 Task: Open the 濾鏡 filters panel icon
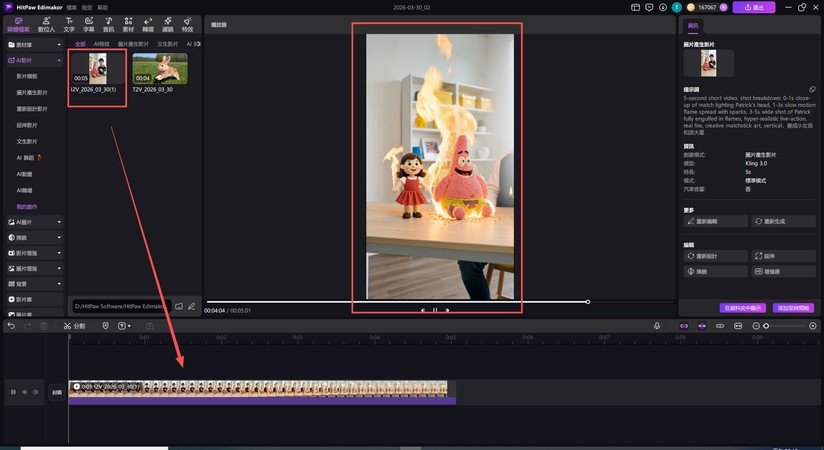pos(167,21)
